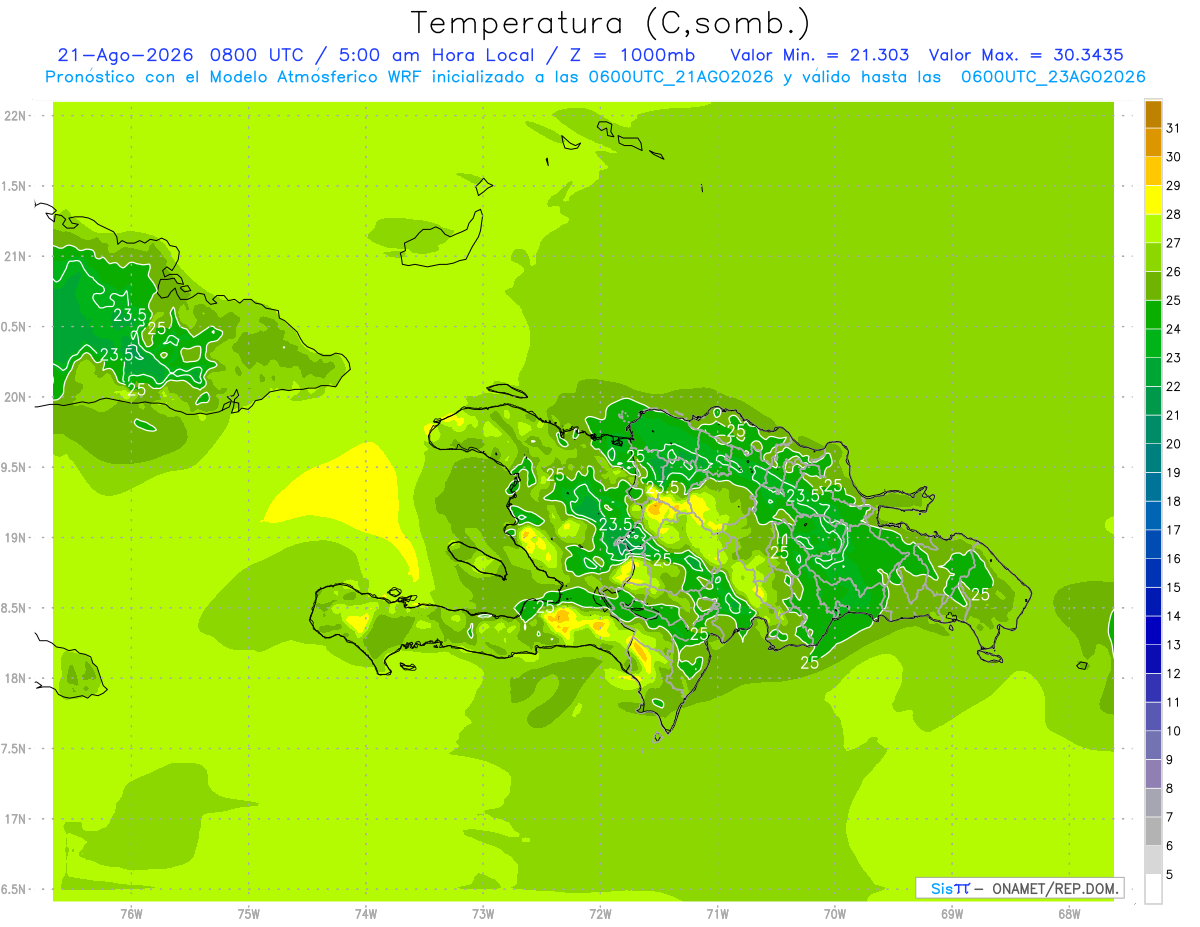Click the "70W" longitude axis label
1200x927 pixels.
click(835, 913)
